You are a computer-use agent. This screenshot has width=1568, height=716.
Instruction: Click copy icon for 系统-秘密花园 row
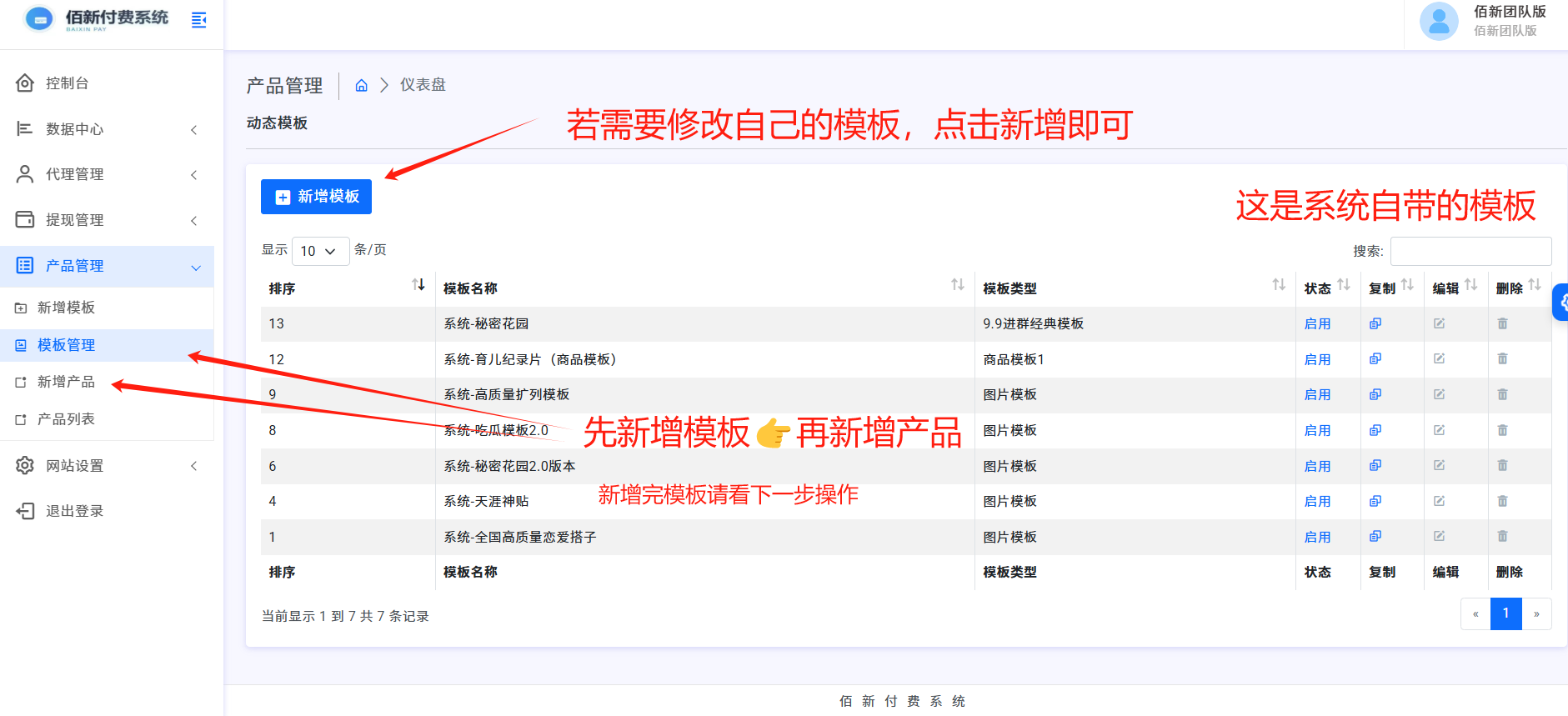point(1375,323)
